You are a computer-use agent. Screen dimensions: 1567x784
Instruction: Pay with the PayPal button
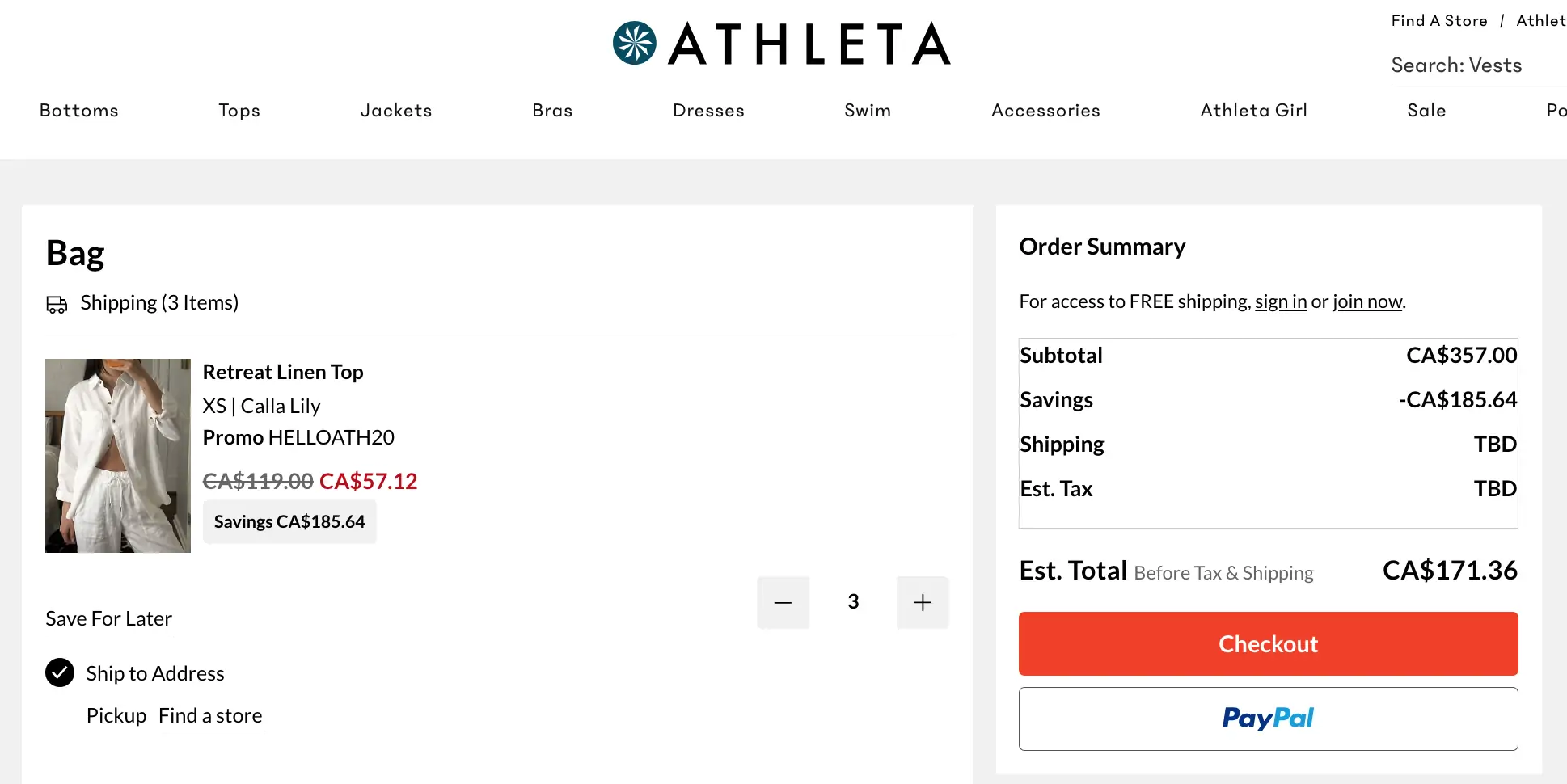1268,719
